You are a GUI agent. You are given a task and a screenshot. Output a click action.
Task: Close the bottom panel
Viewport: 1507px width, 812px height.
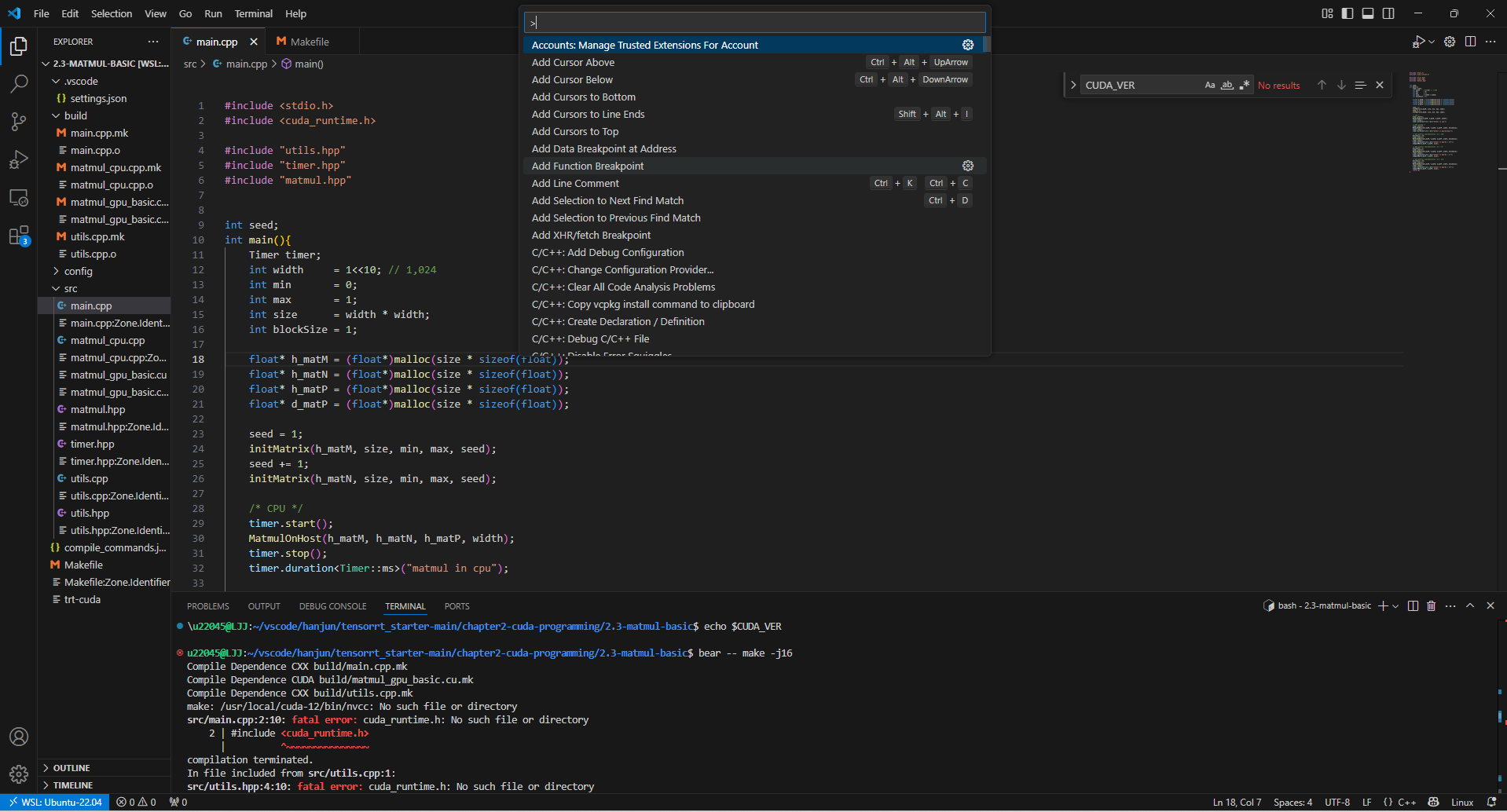tap(1490, 605)
